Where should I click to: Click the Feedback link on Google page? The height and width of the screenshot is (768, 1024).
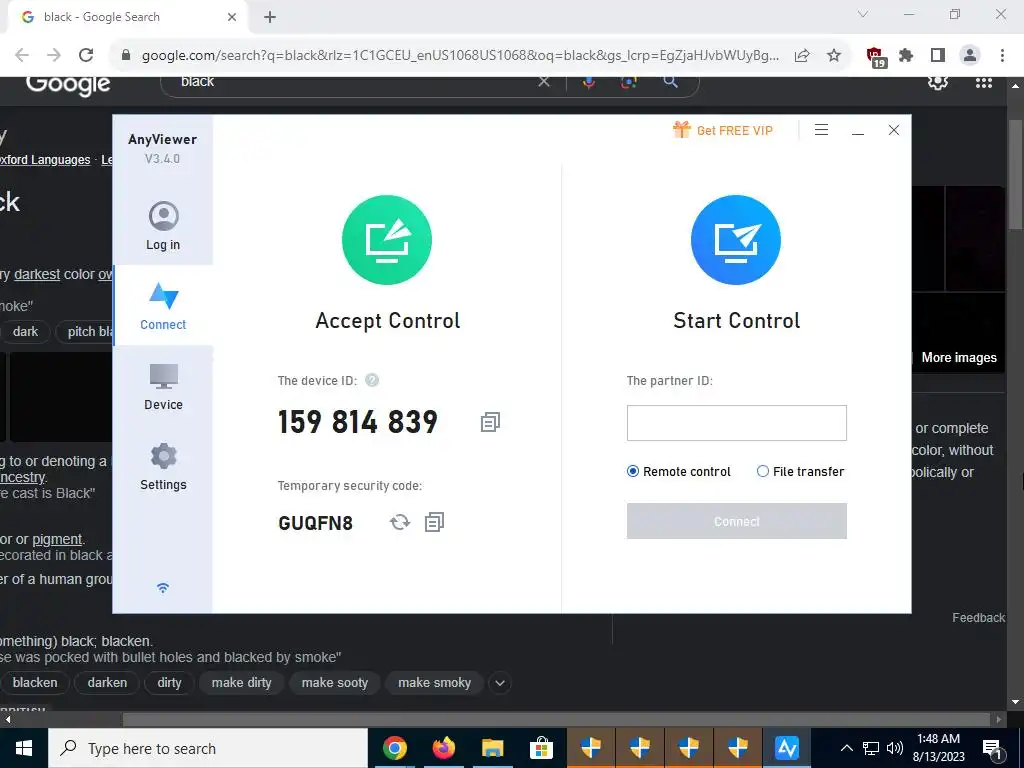tap(978, 618)
